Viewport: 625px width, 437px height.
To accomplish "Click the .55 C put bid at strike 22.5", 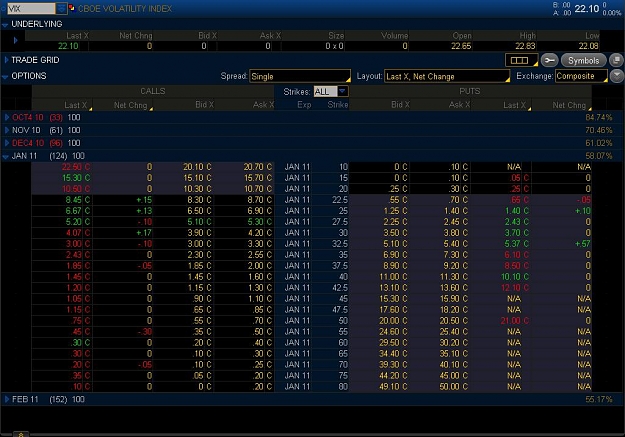I will click(x=397, y=200).
